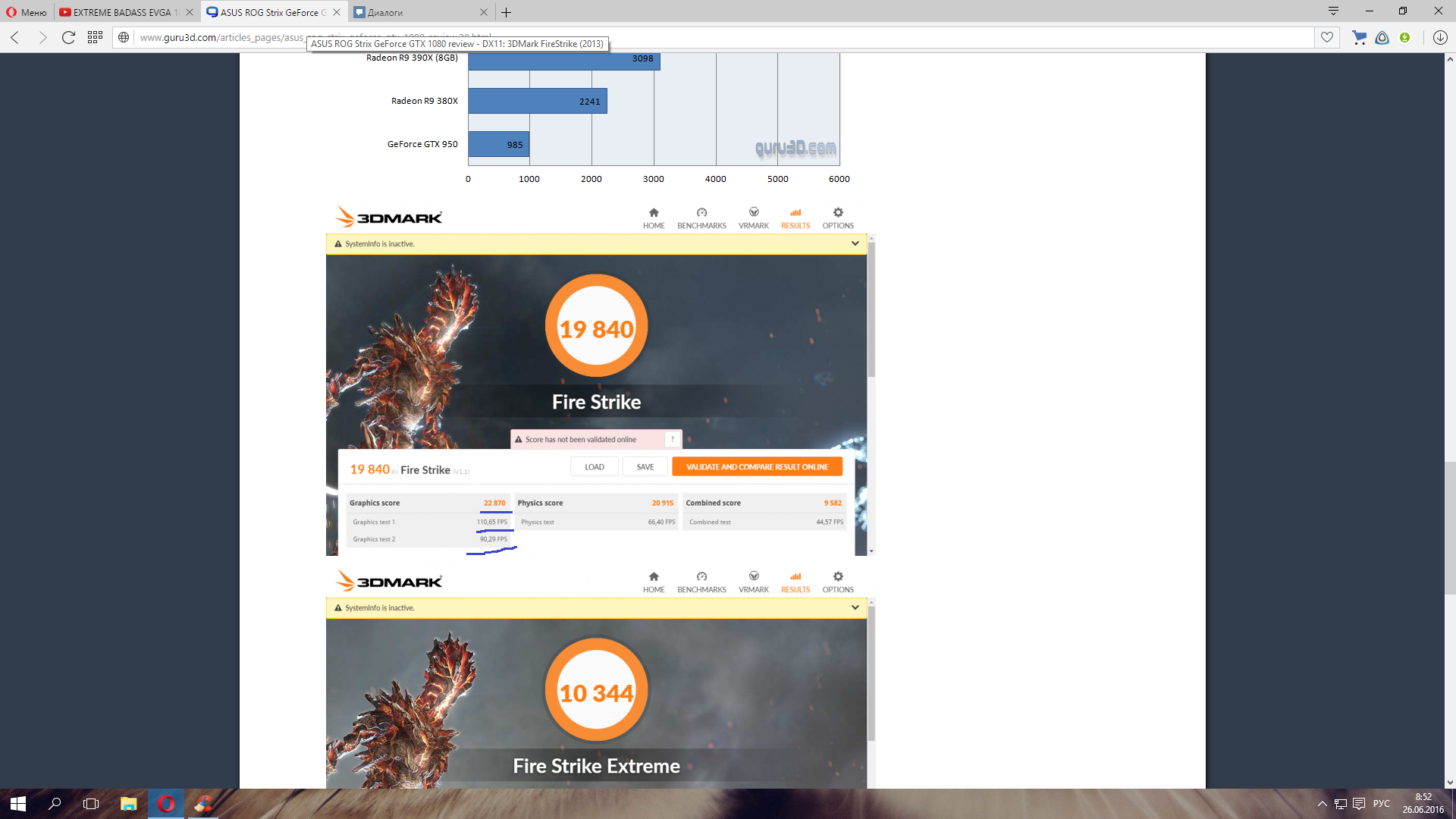The width and height of the screenshot is (1456, 819).
Task: Expand the first SystemInfo inactive warning
Action: (855, 243)
